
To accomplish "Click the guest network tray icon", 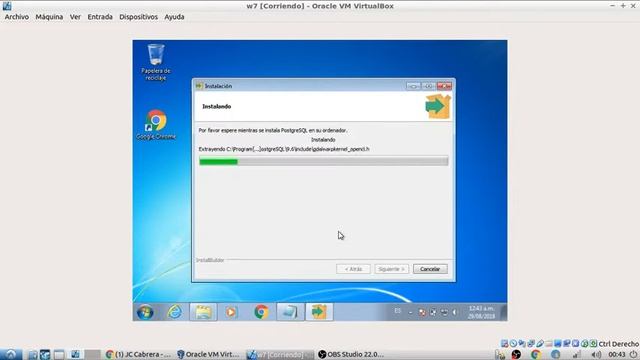I will pyautogui.click(x=444, y=313).
